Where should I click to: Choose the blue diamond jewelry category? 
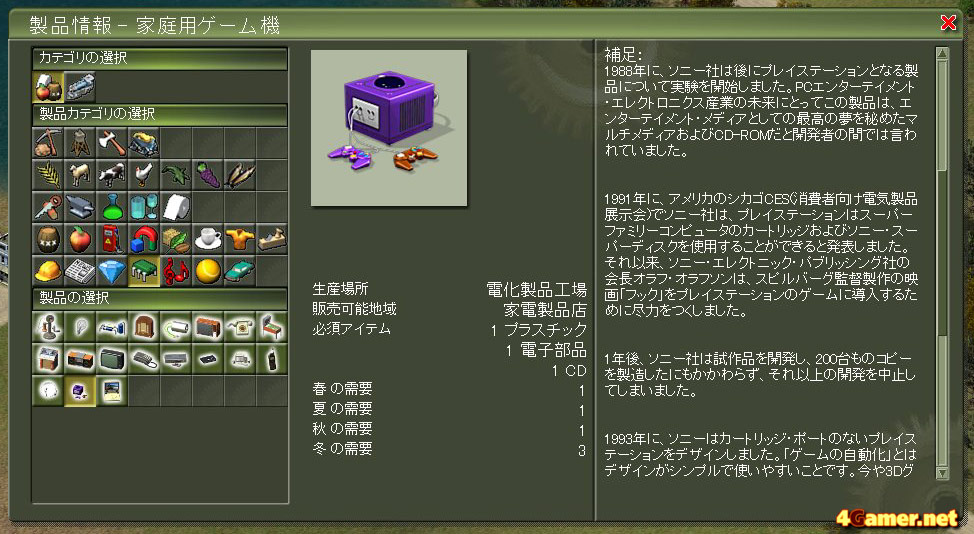(x=112, y=271)
